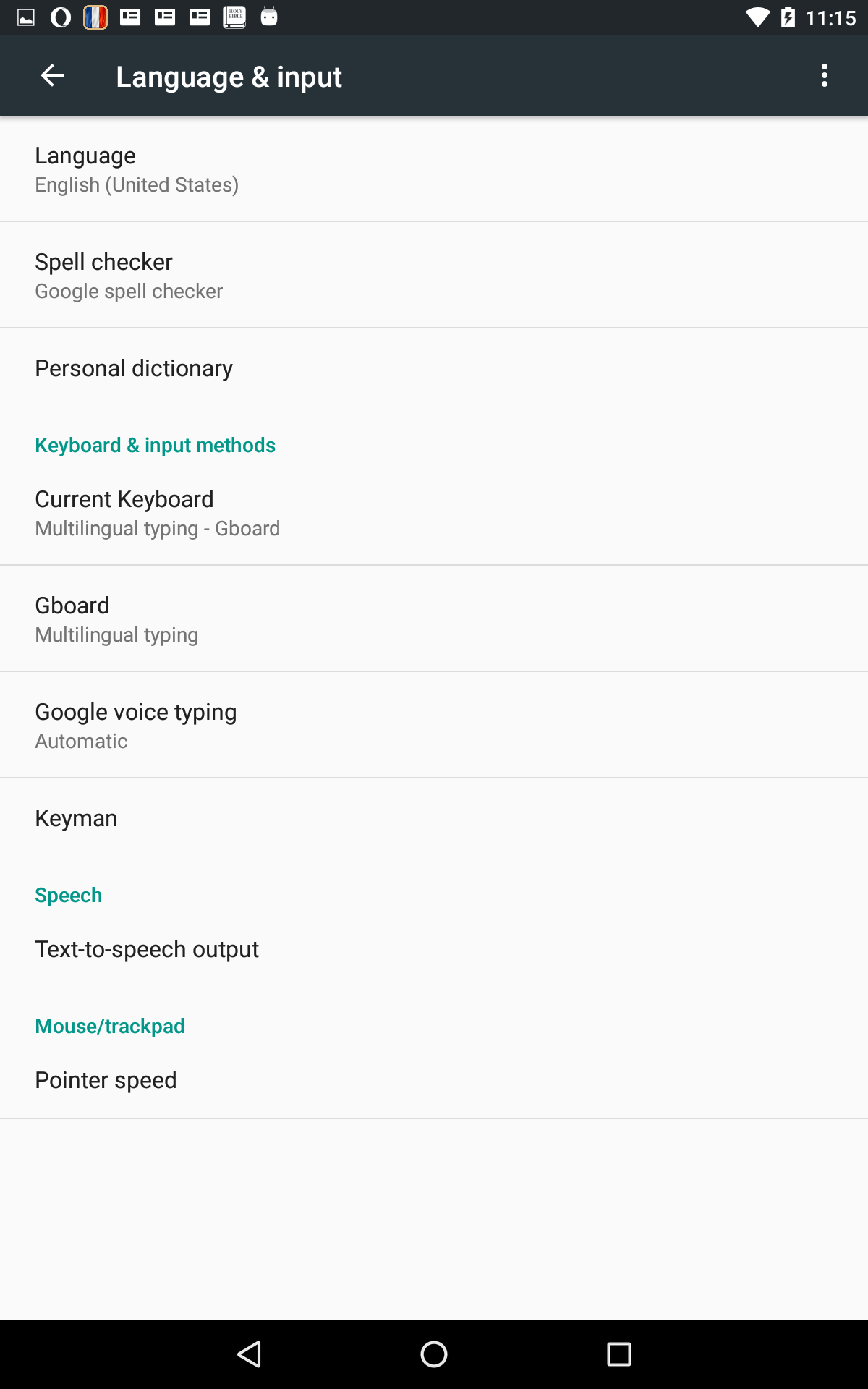Tap the Wi-Fi status icon

pos(757,17)
